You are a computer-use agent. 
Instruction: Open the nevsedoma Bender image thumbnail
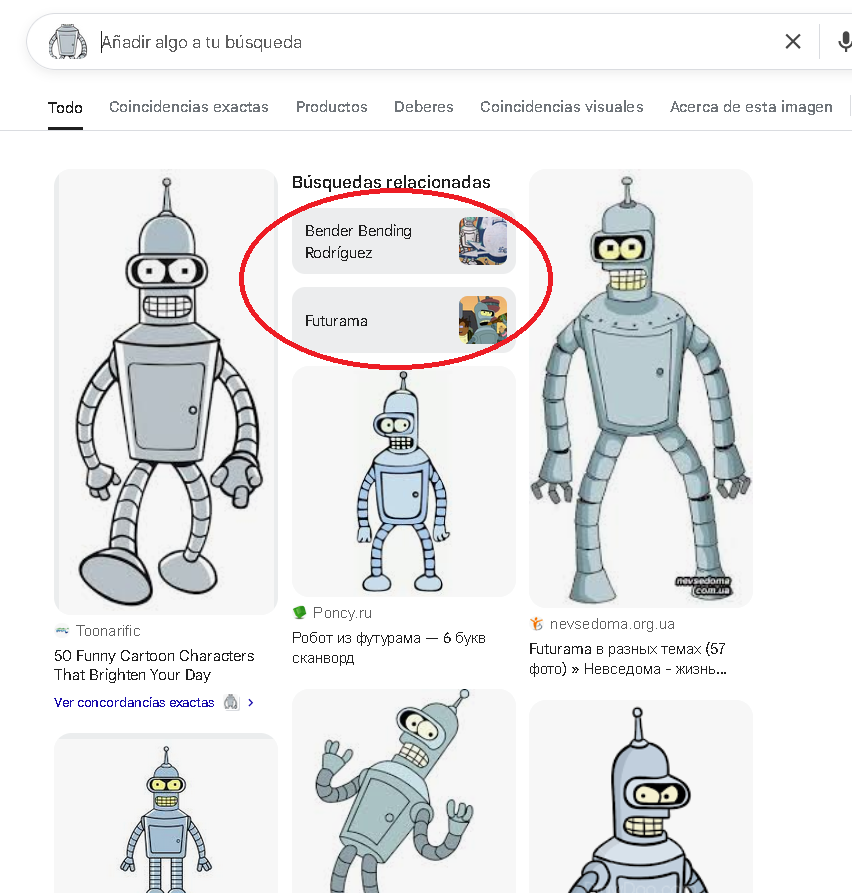(x=641, y=388)
